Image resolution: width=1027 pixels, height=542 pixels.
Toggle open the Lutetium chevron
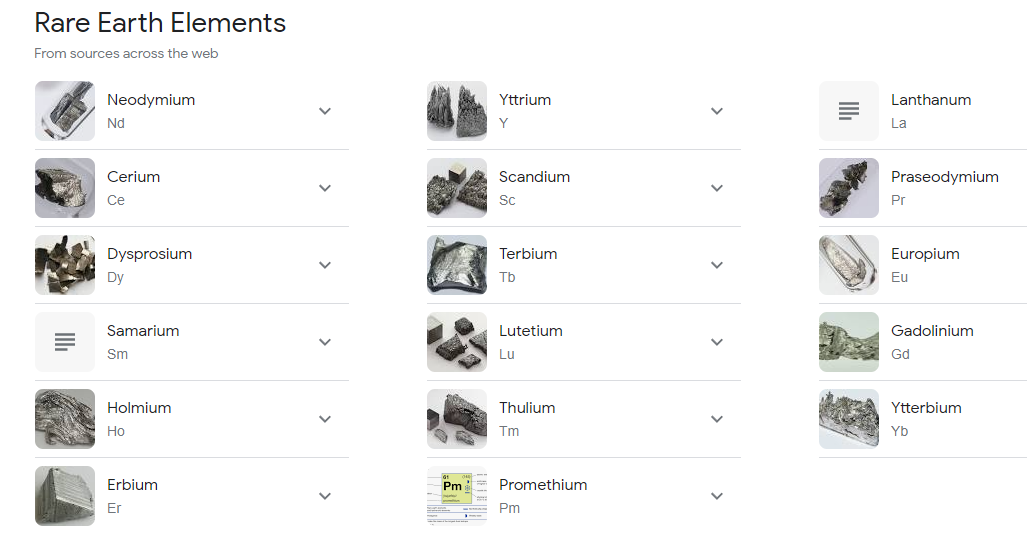717,342
